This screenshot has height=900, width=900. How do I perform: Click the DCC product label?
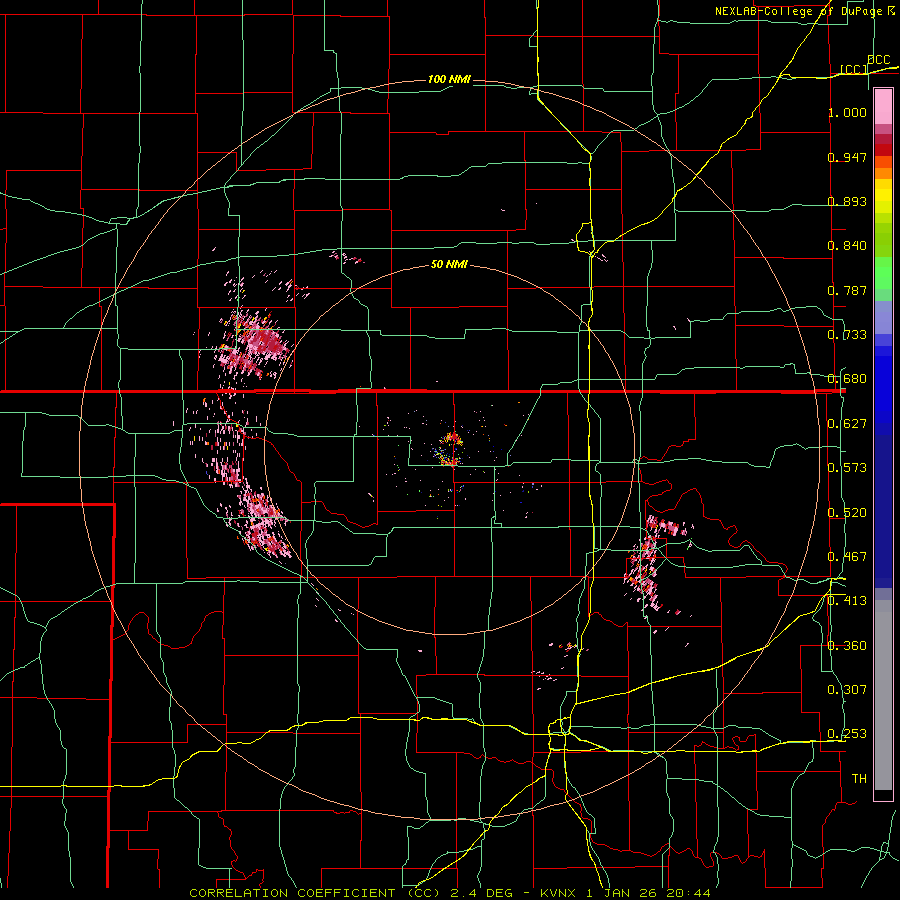(x=879, y=60)
